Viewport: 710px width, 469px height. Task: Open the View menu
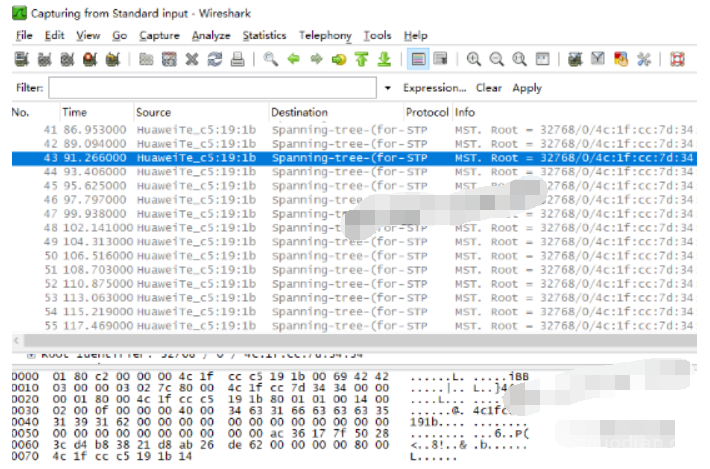[88, 35]
